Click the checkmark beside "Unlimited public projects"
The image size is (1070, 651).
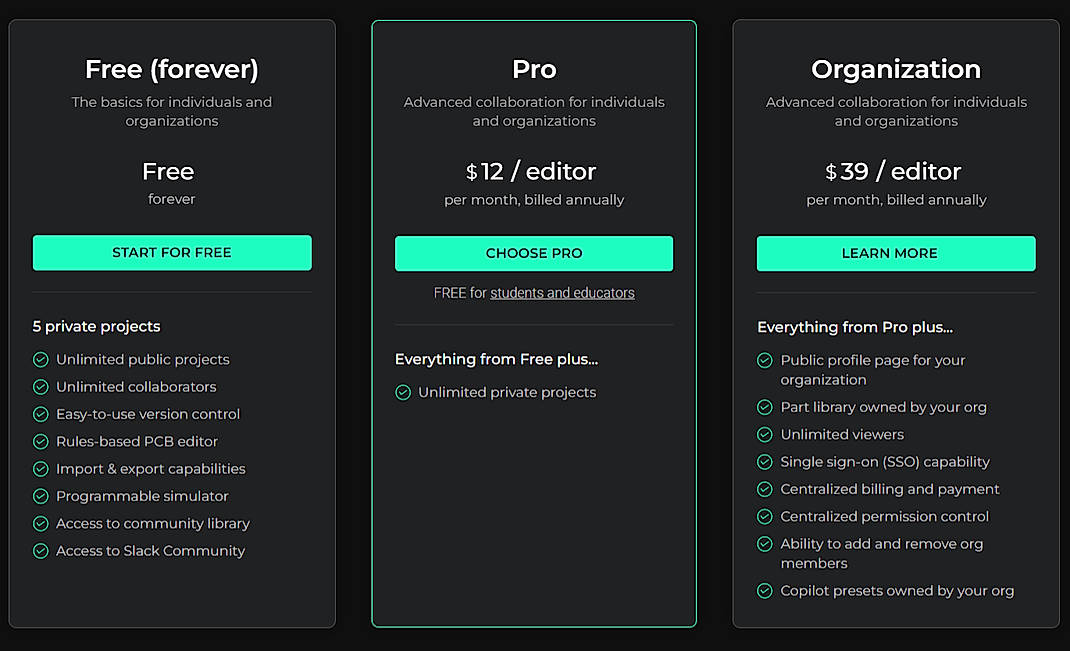click(41, 359)
